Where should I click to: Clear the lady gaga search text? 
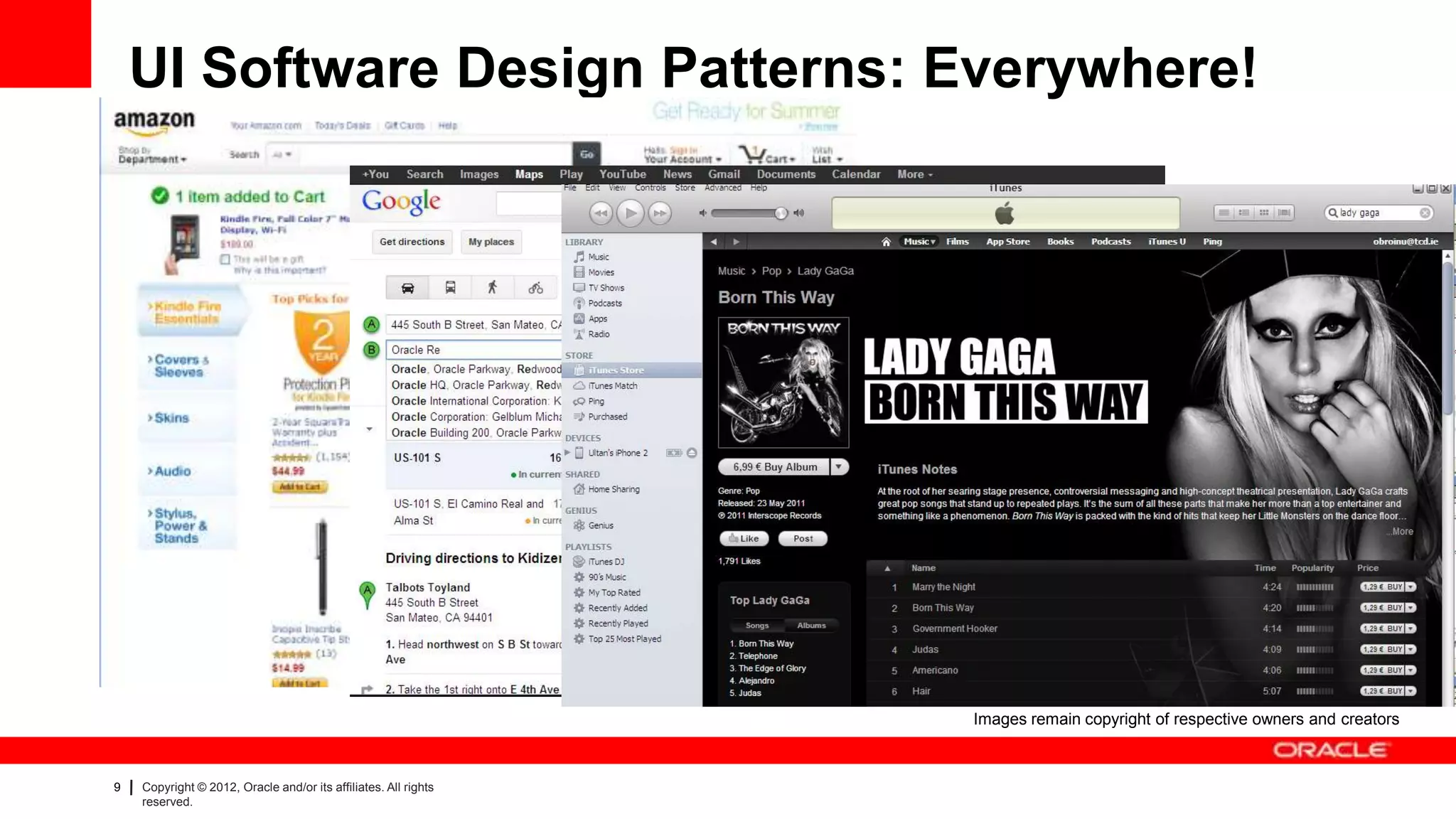(x=1425, y=213)
